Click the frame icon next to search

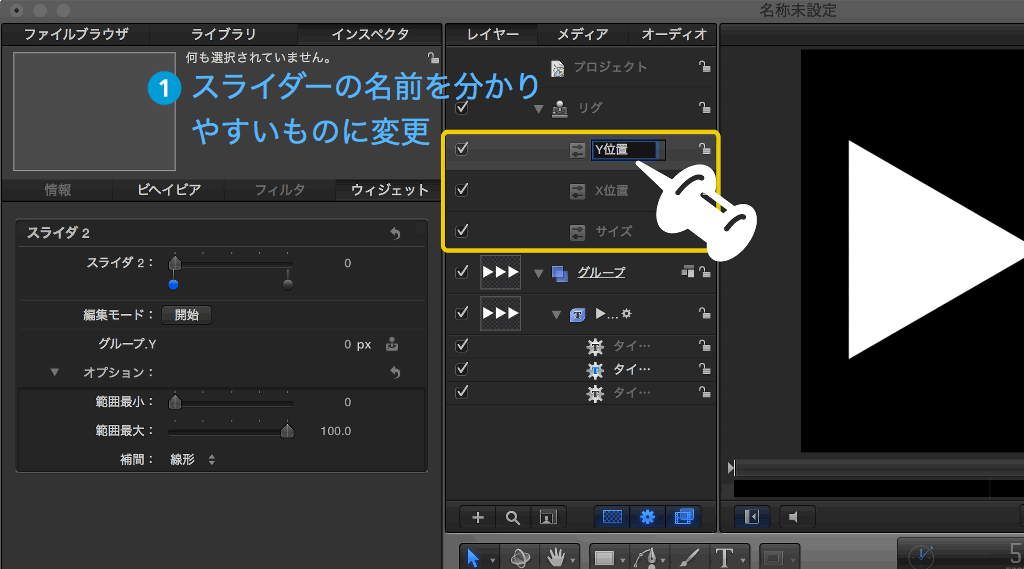(548, 517)
